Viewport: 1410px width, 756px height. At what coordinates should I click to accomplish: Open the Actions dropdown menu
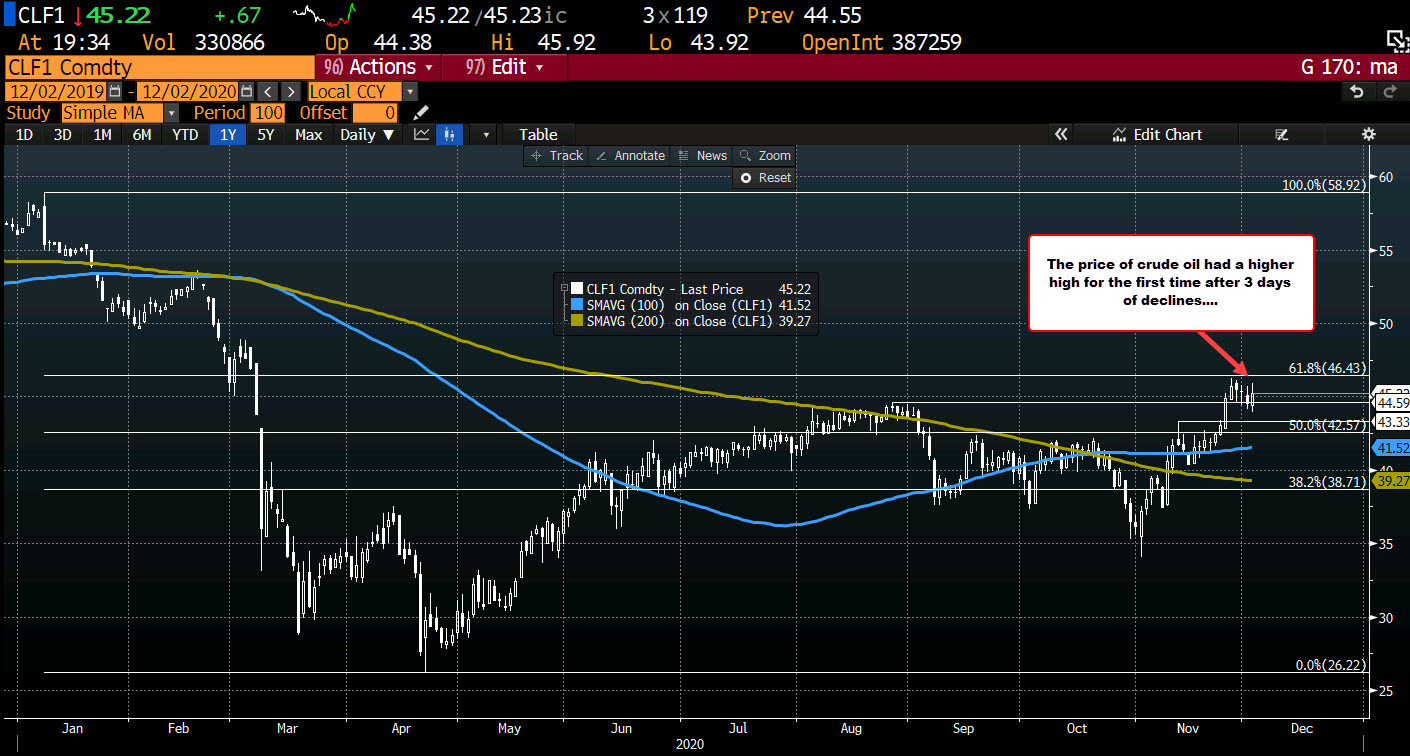point(377,67)
